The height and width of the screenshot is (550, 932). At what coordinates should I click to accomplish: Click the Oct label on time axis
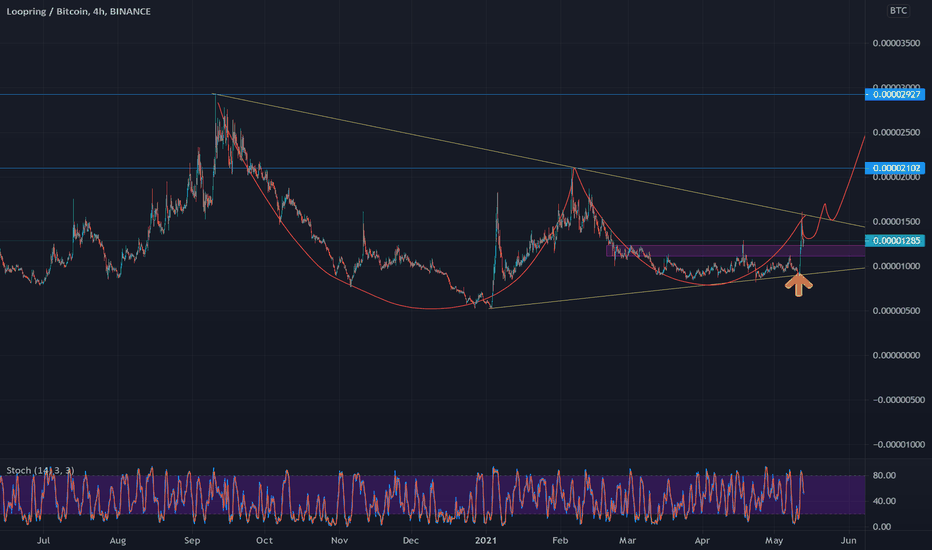tap(265, 540)
